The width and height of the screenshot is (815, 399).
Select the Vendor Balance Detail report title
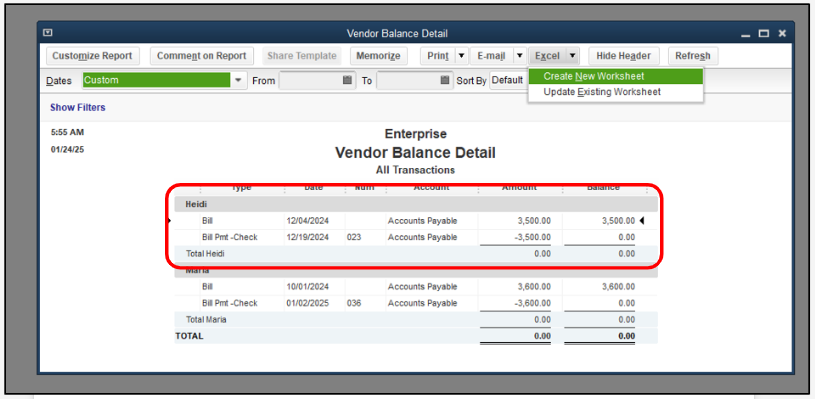click(415, 153)
